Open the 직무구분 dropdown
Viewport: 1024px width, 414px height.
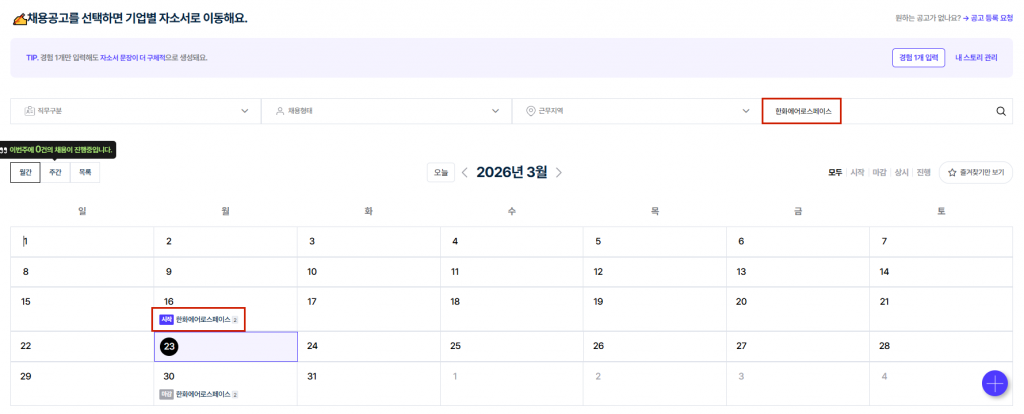(x=135, y=111)
